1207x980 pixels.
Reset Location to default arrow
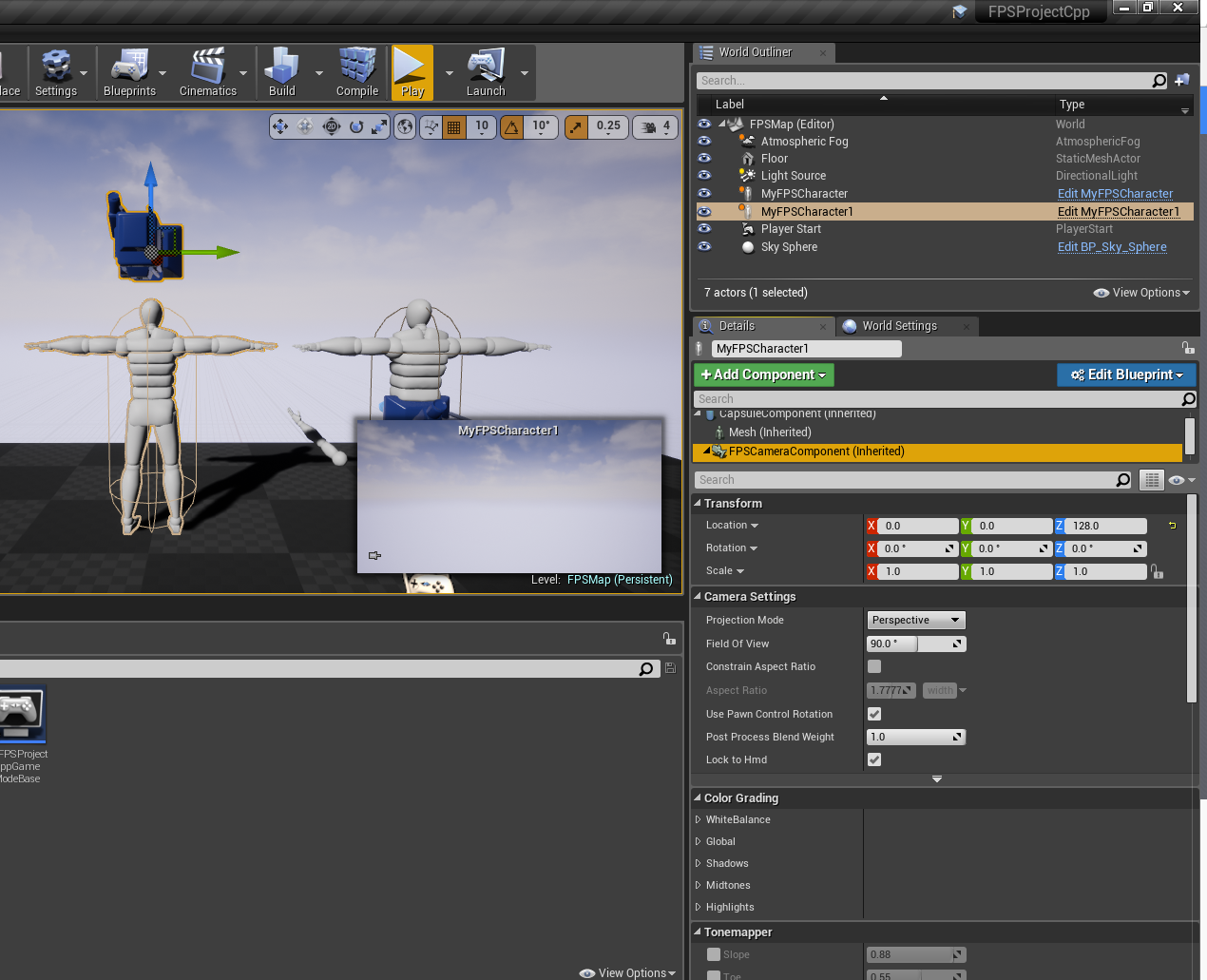point(1172,526)
